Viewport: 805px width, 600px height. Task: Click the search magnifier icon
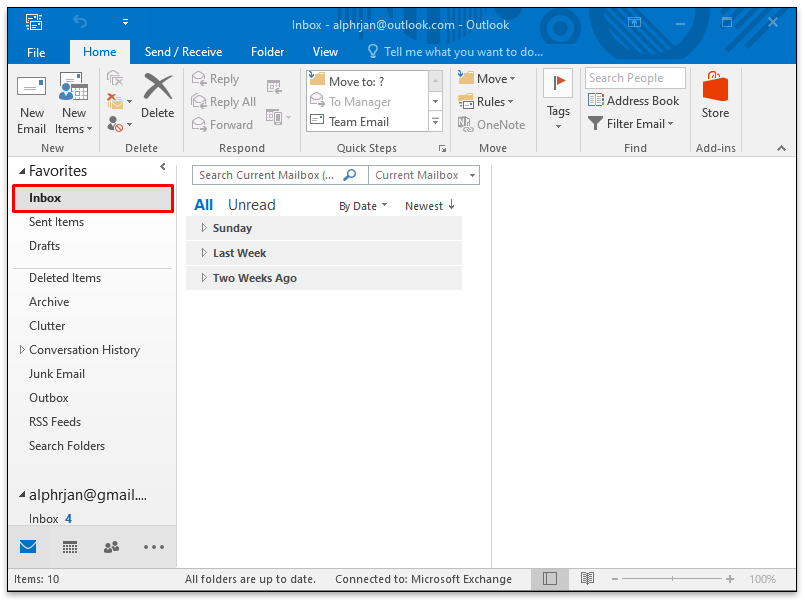350,175
